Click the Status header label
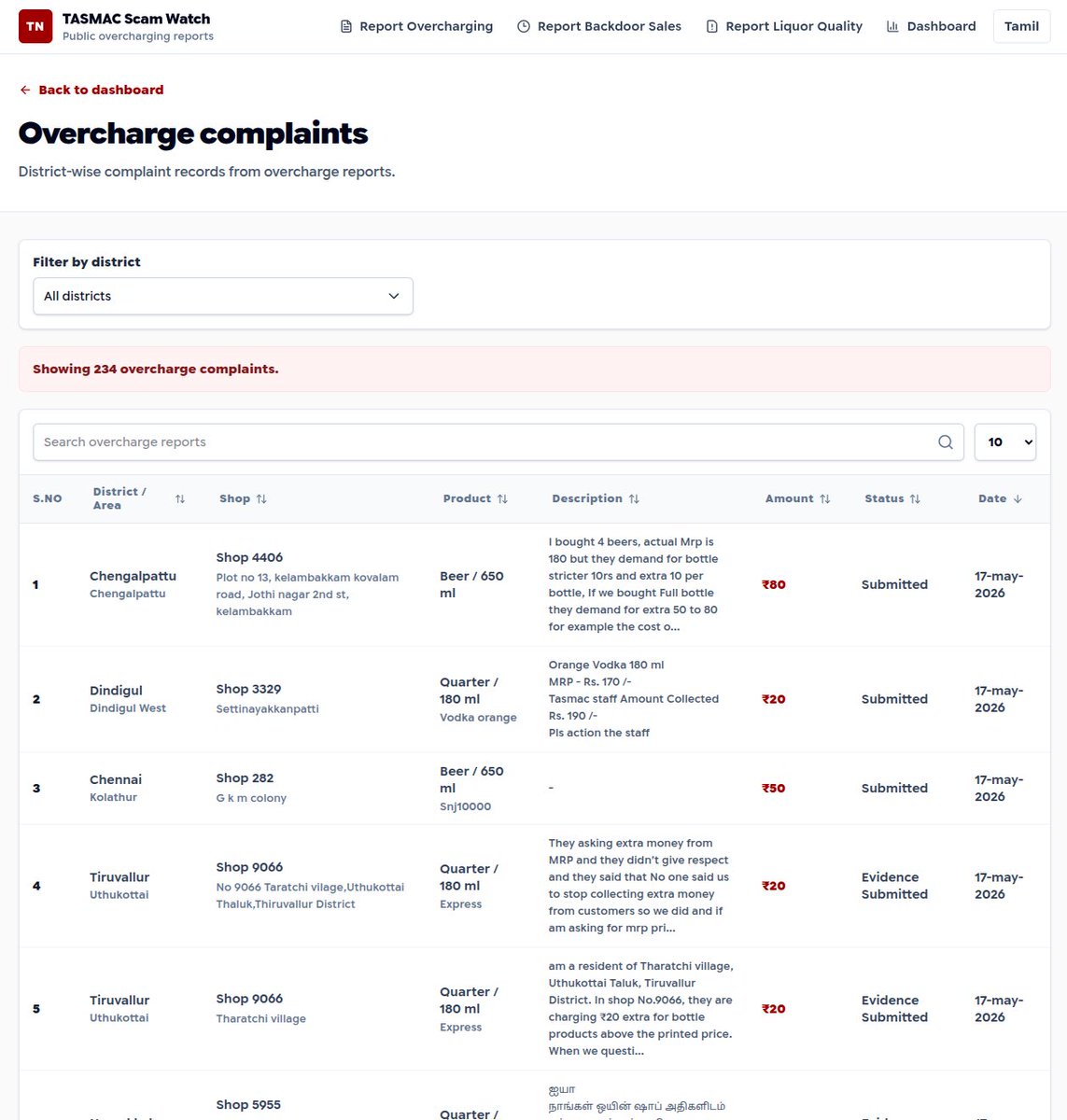This screenshot has width=1067, height=1120. coord(884,499)
